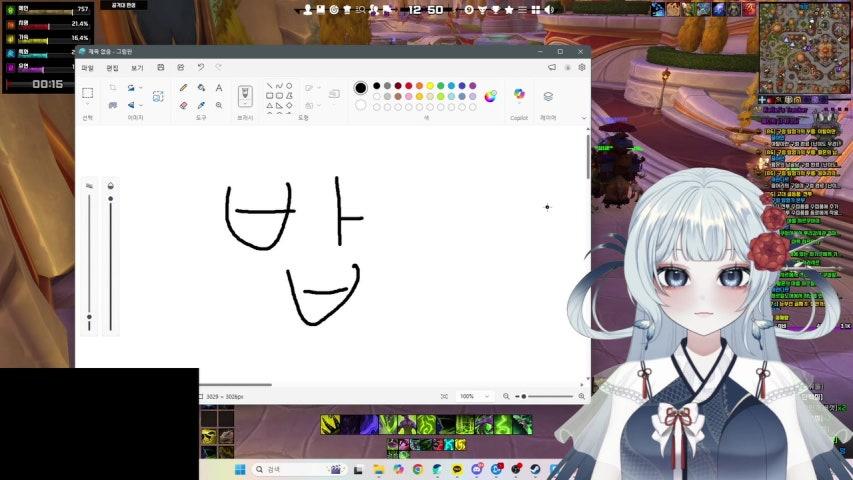This screenshot has height=480, width=853.
Task: Click Paint's vertical scrollbar
Action: tap(588, 157)
